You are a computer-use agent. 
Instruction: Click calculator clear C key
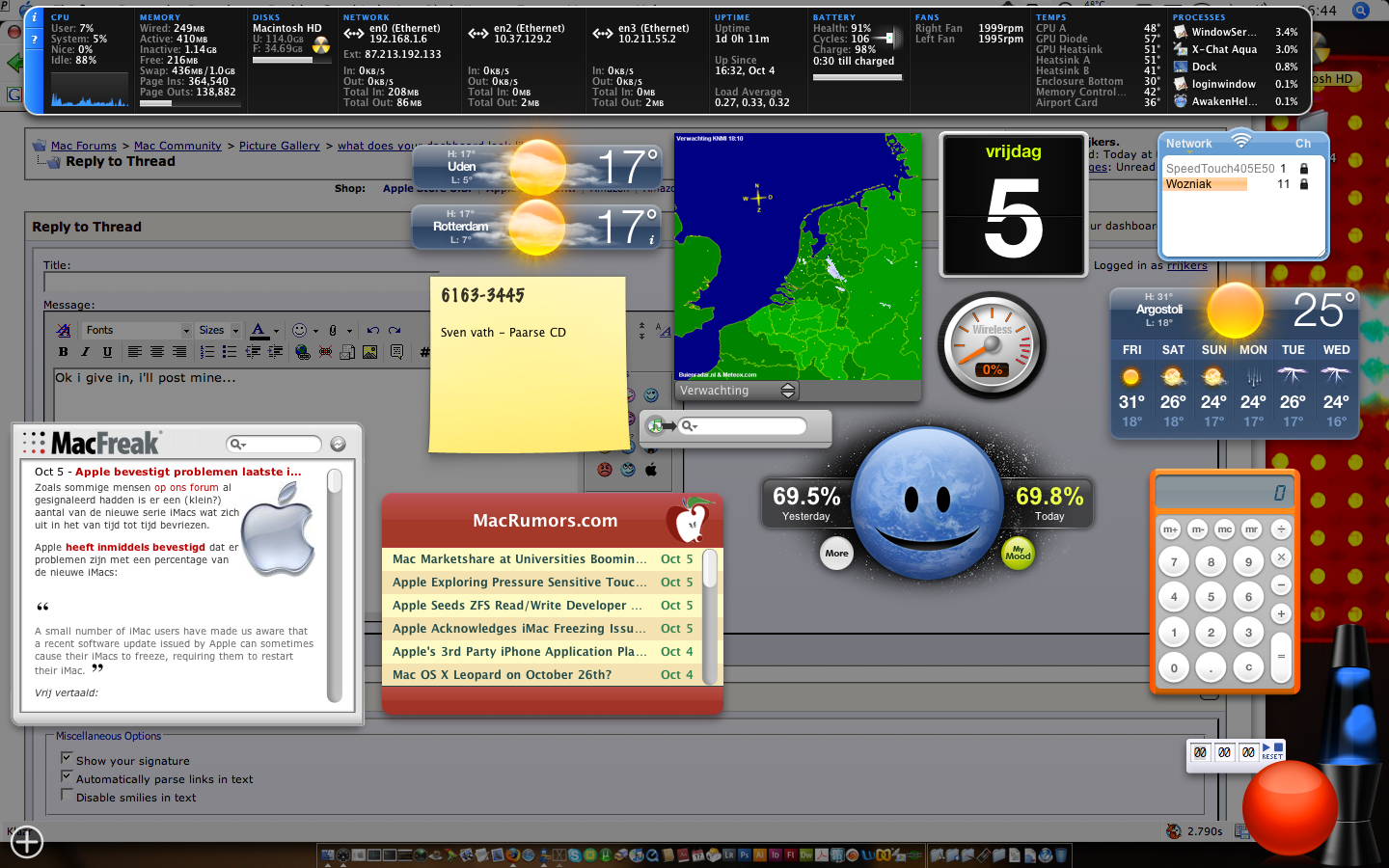point(1248,666)
